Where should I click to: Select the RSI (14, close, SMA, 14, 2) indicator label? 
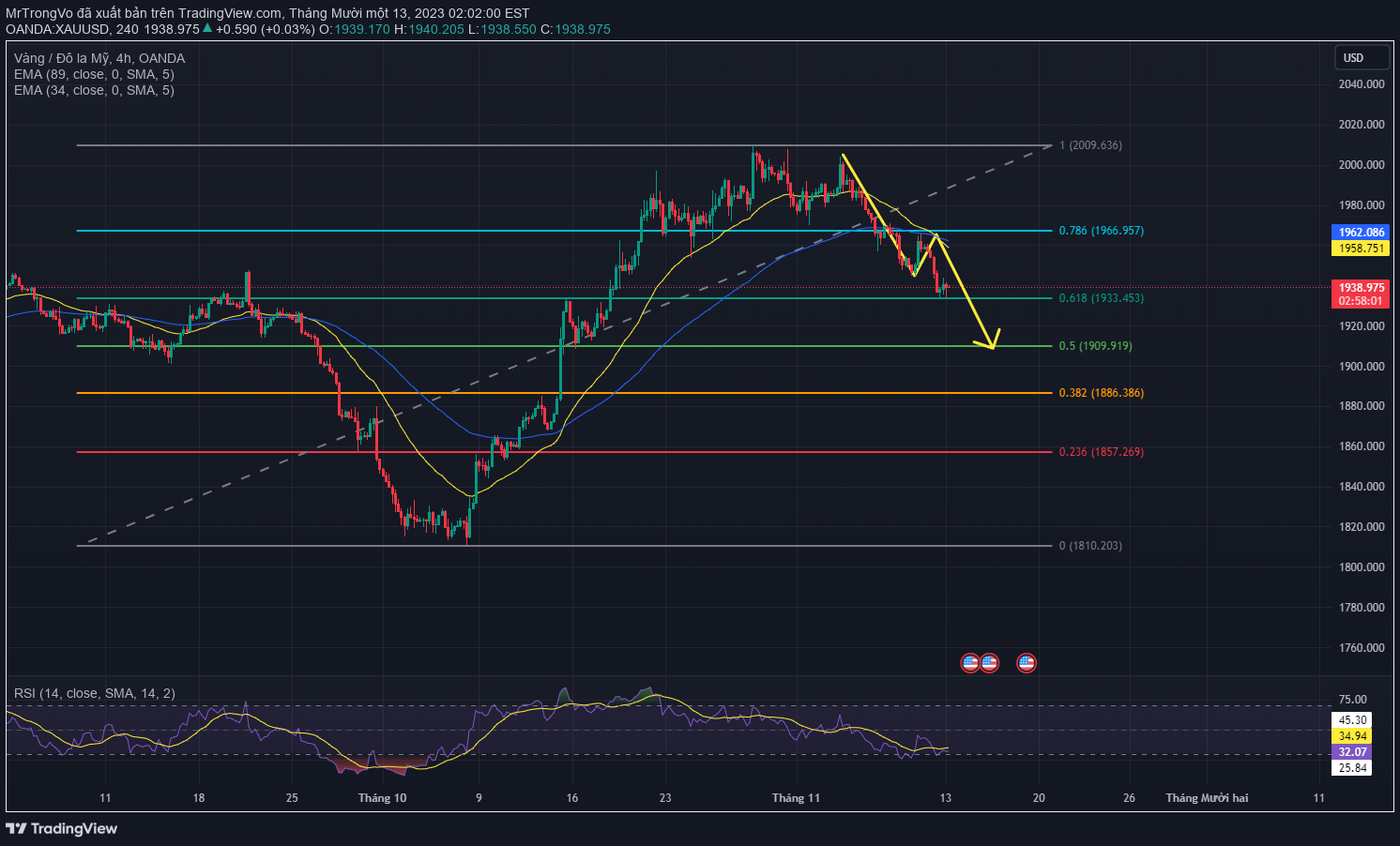(x=95, y=693)
